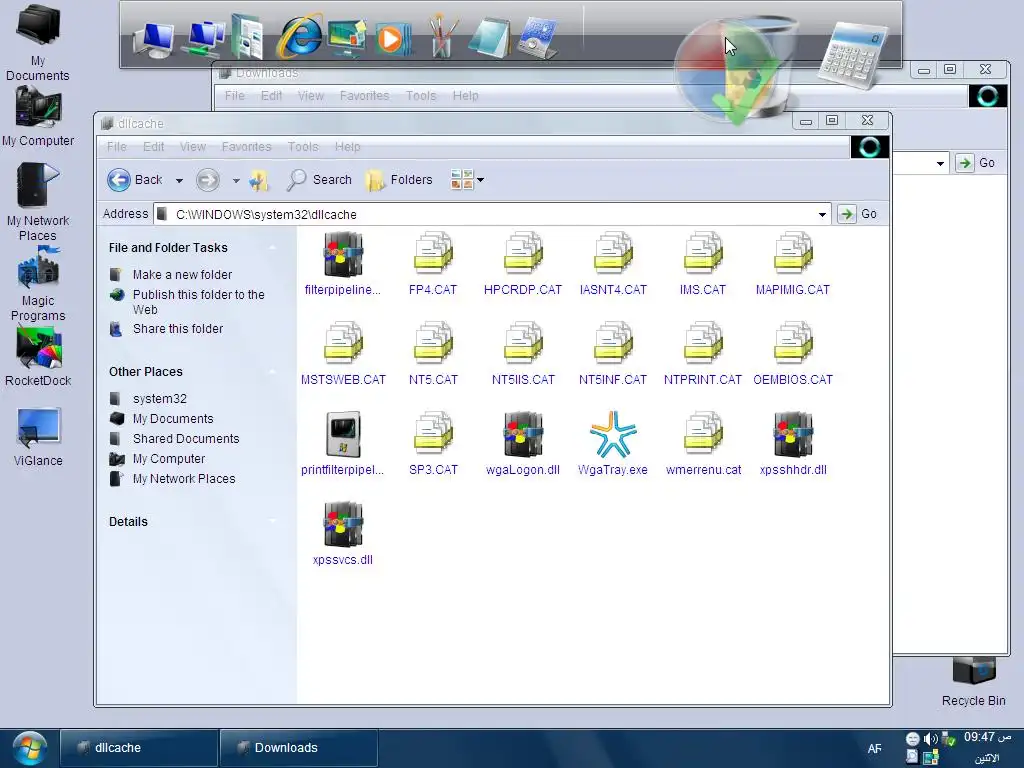Open the Recycle Bin desktop icon

point(973,682)
